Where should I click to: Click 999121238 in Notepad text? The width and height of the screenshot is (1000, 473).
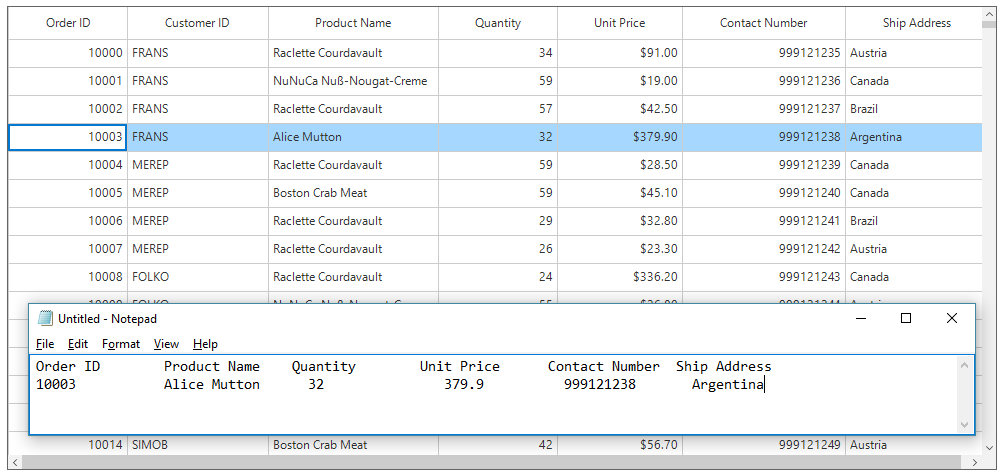[599, 384]
